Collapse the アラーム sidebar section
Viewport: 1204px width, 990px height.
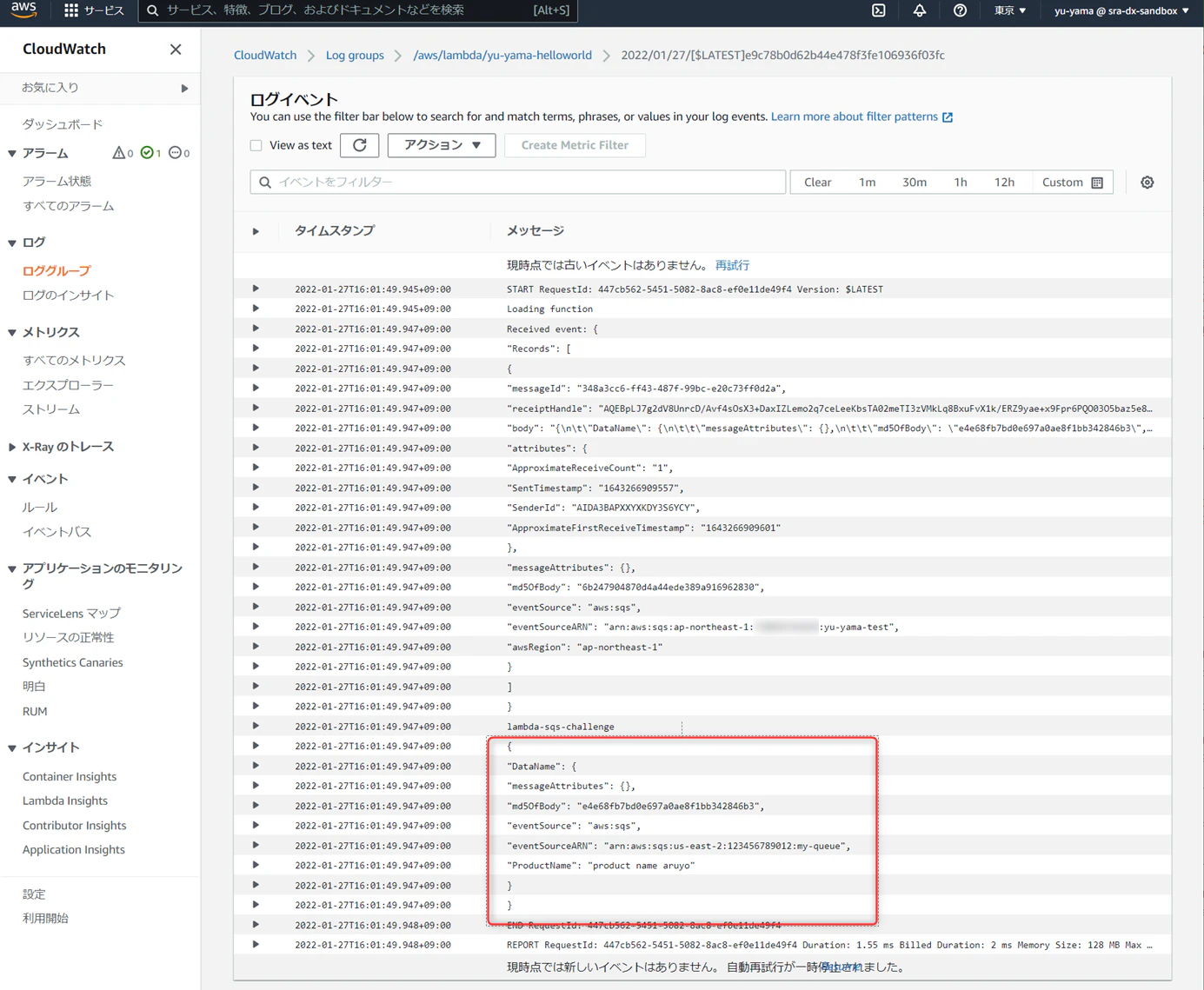point(12,154)
